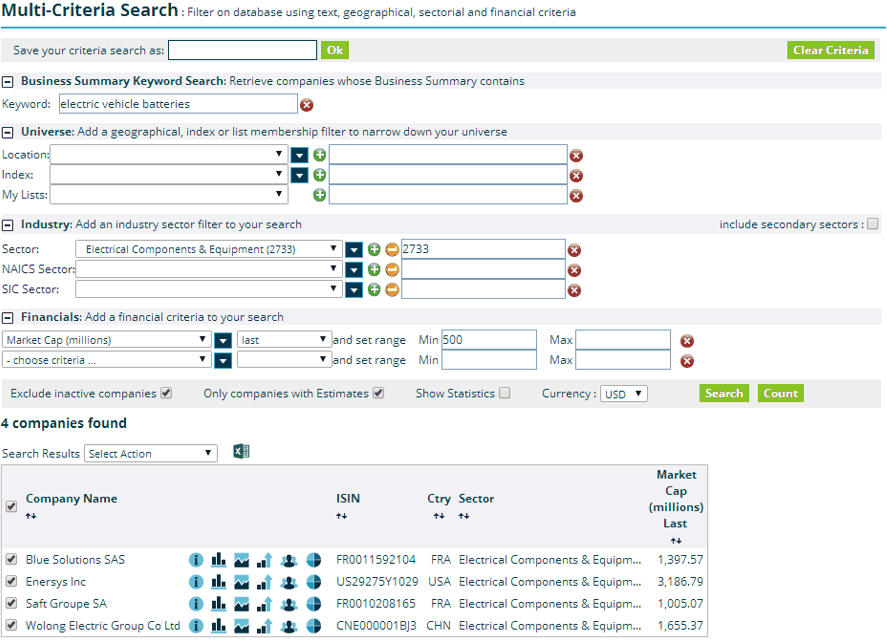This screenshot has height=641, width=887.
Task: Uncheck Only companies with Estimates
Action: 378,393
